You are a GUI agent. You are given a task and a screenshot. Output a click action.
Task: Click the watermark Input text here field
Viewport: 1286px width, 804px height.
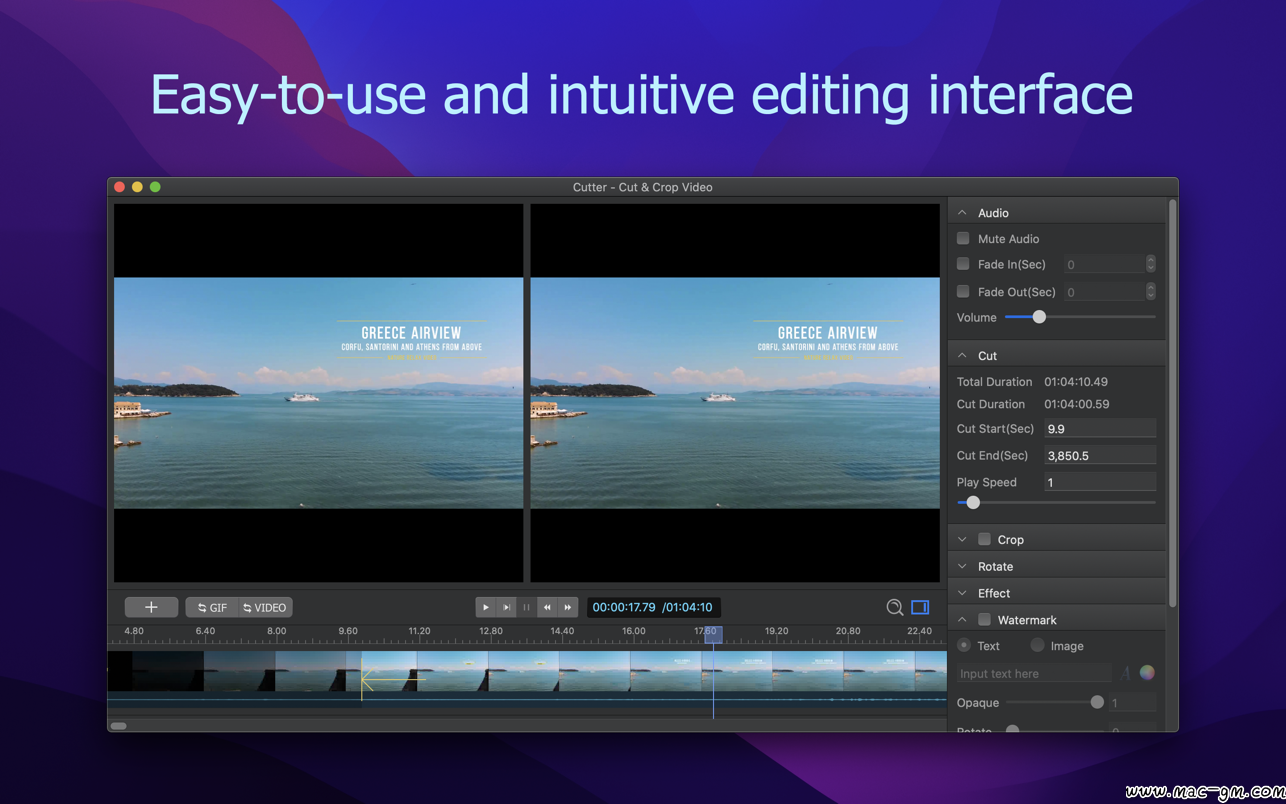pyautogui.click(x=1034, y=673)
